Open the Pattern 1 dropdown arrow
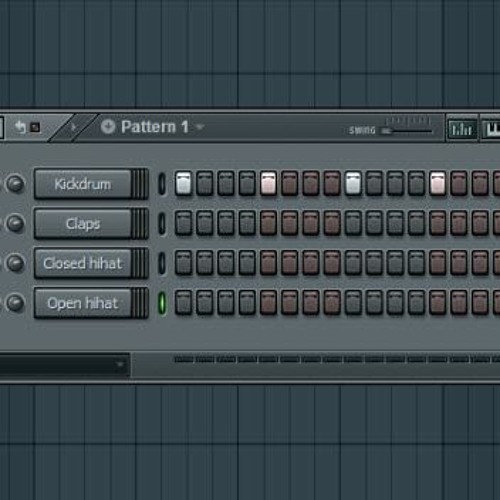This screenshot has height=500, width=500. (200, 127)
